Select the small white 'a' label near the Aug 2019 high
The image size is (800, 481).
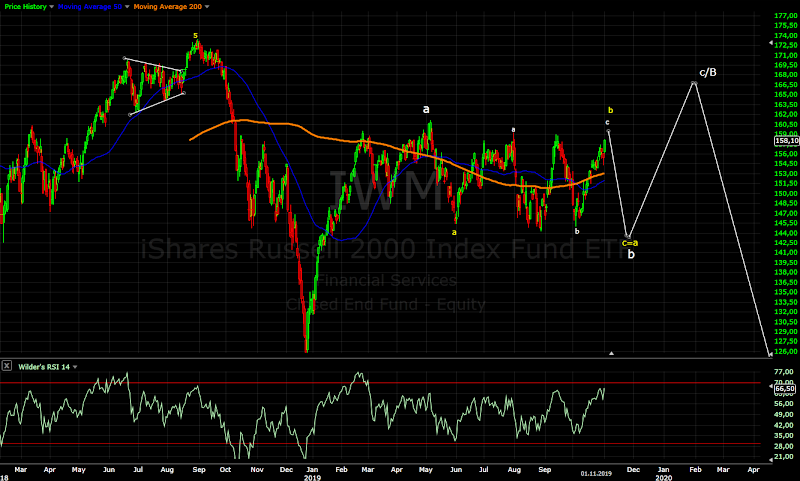pyautogui.click(x=513, y=130)
